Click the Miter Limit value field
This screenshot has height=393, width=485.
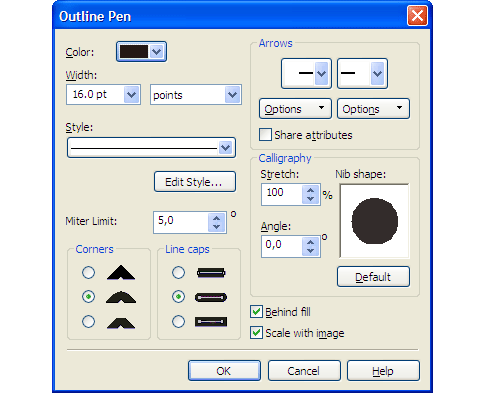click(181, 222)
